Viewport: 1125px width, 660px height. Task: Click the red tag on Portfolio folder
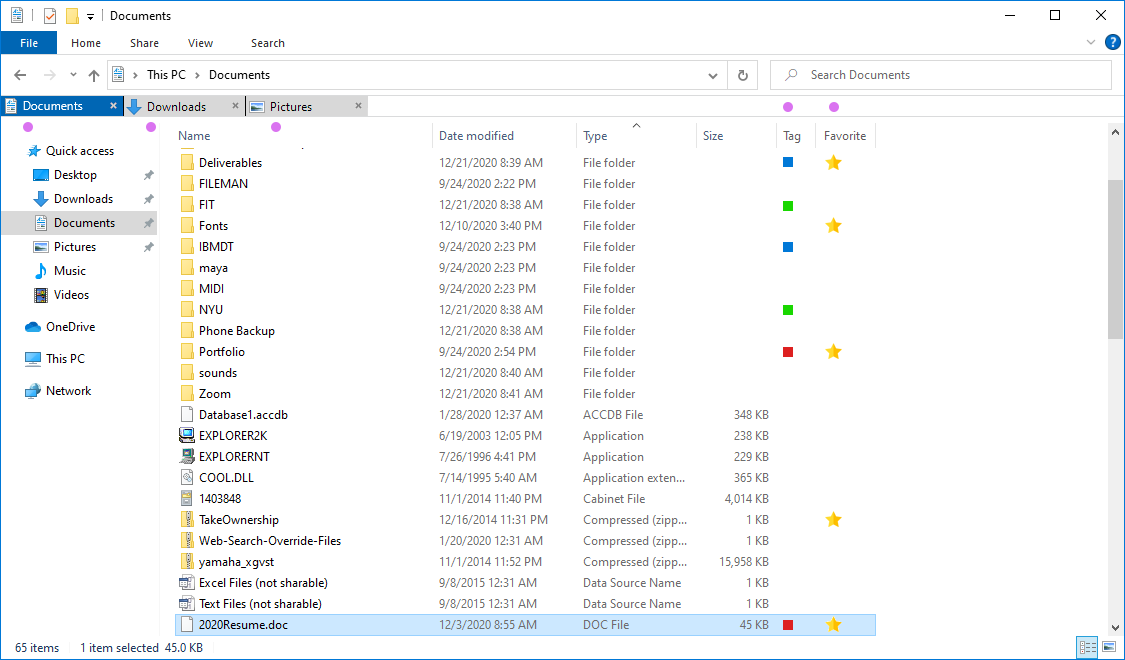788,352
